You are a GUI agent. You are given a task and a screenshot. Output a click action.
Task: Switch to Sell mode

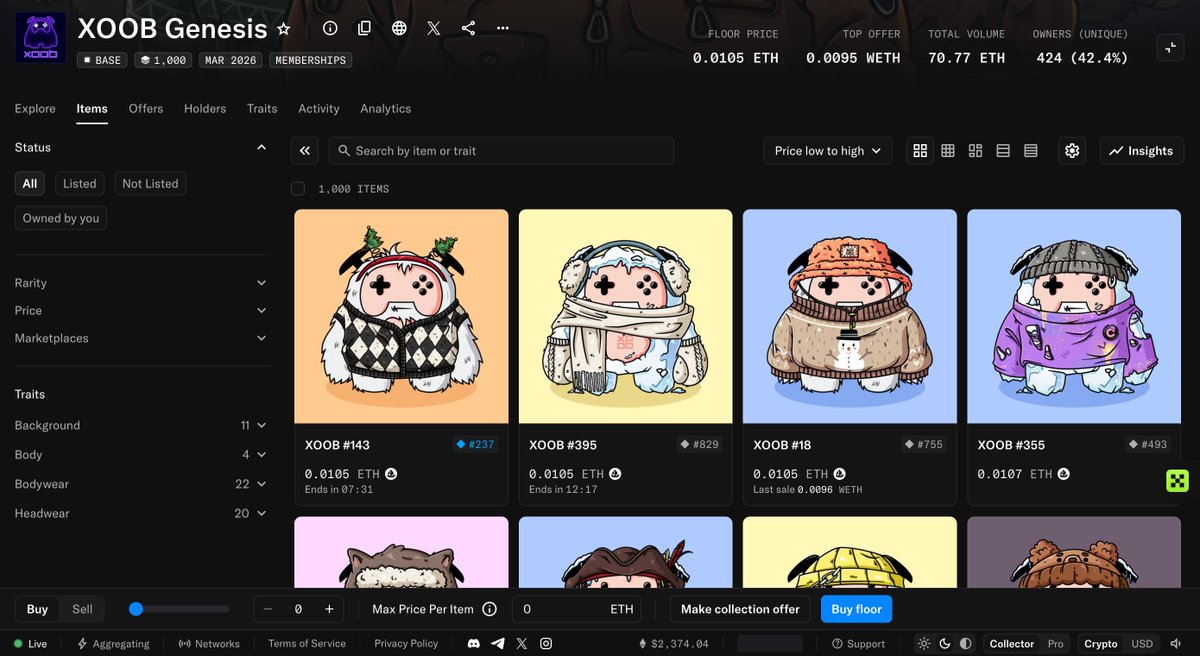(82, 609)
